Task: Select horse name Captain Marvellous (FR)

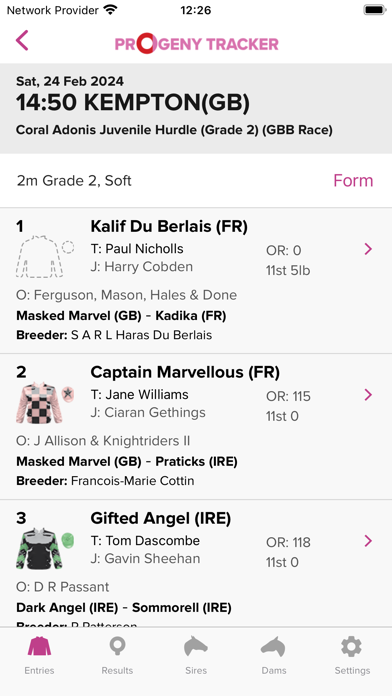Action: point(185,372)
